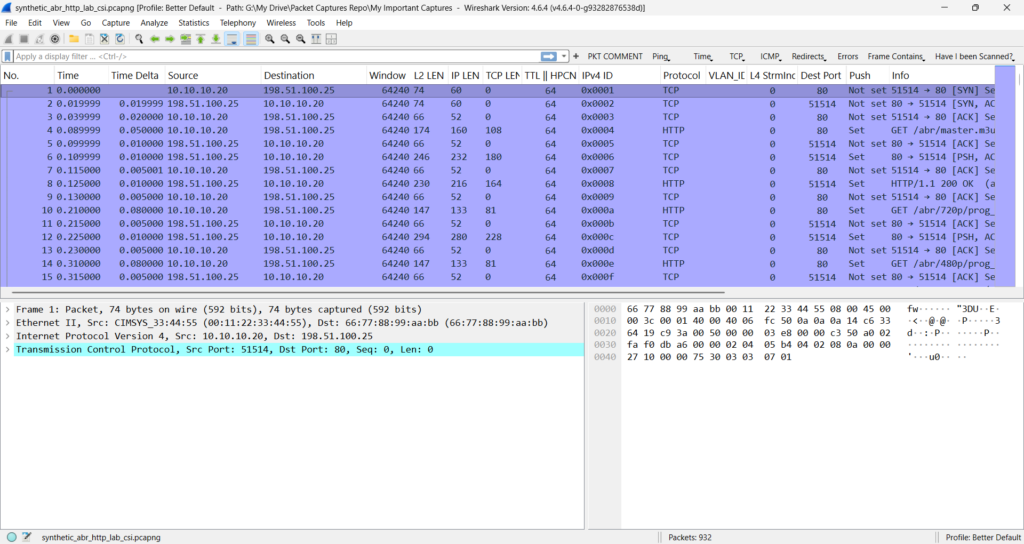Image resolution: width=1024 pixels, height=544 pixels.
Task: Click the open capture file folder icon
Action: pos(74,39)
